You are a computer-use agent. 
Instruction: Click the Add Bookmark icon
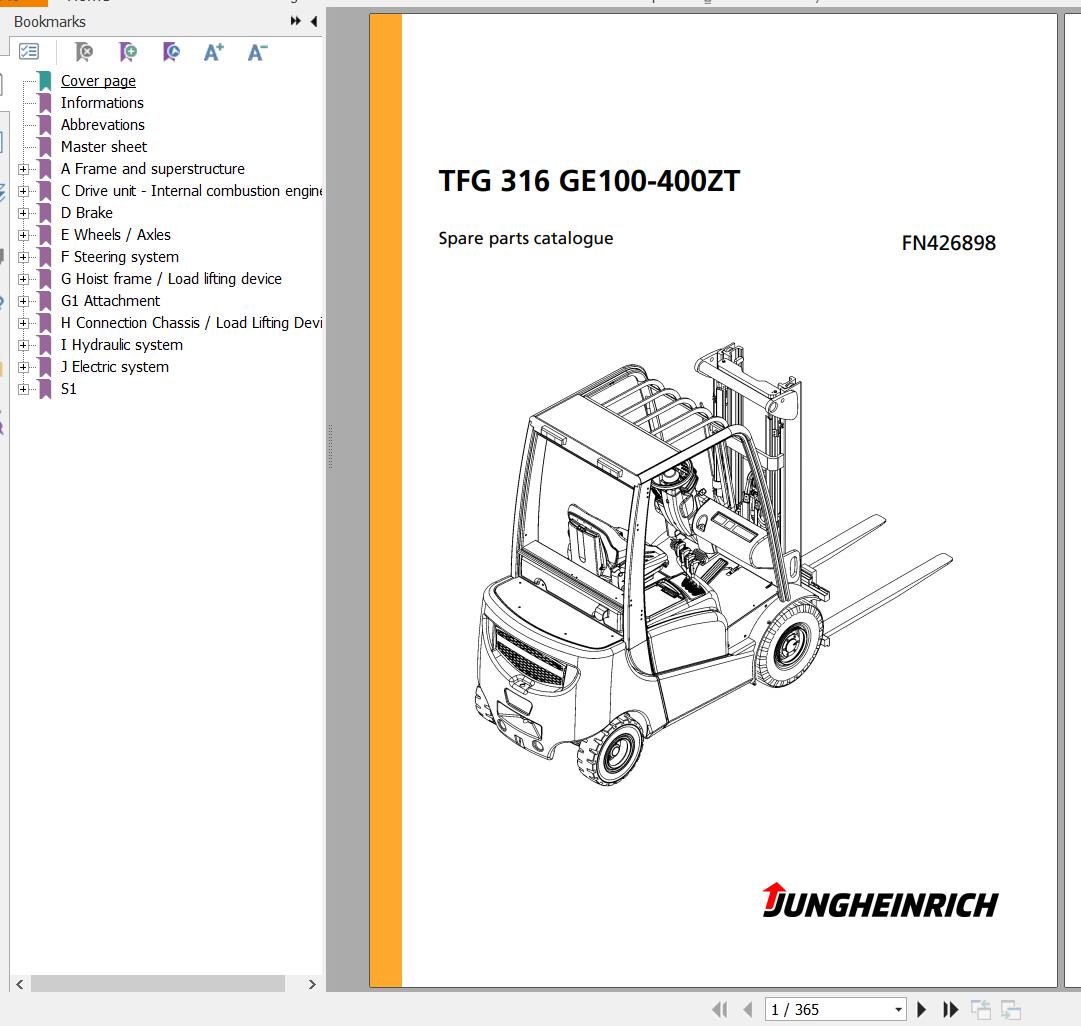(x=127, y=52)
